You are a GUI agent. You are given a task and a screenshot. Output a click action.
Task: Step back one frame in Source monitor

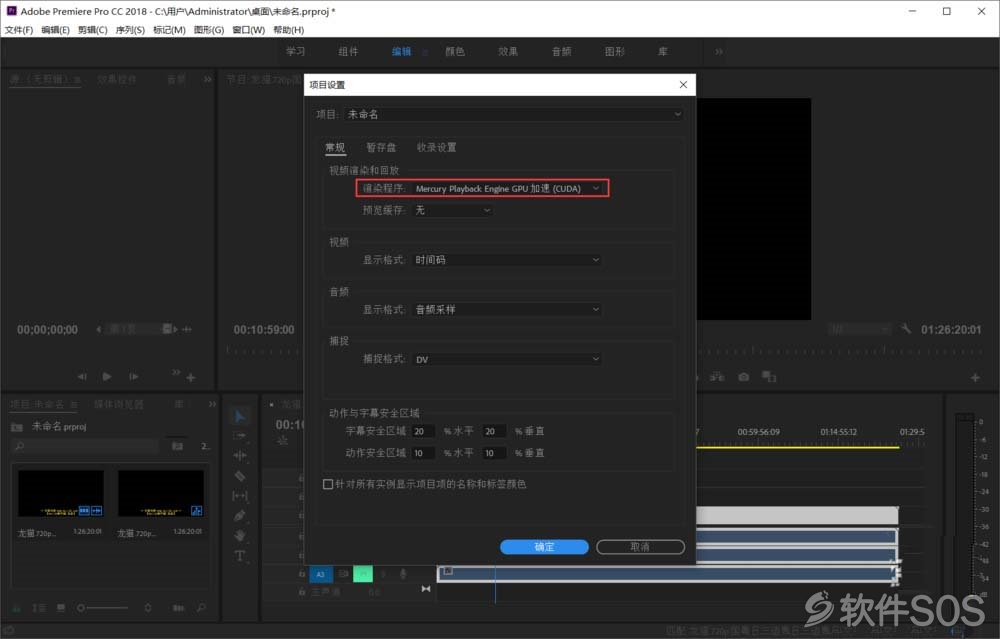point(82,376)
